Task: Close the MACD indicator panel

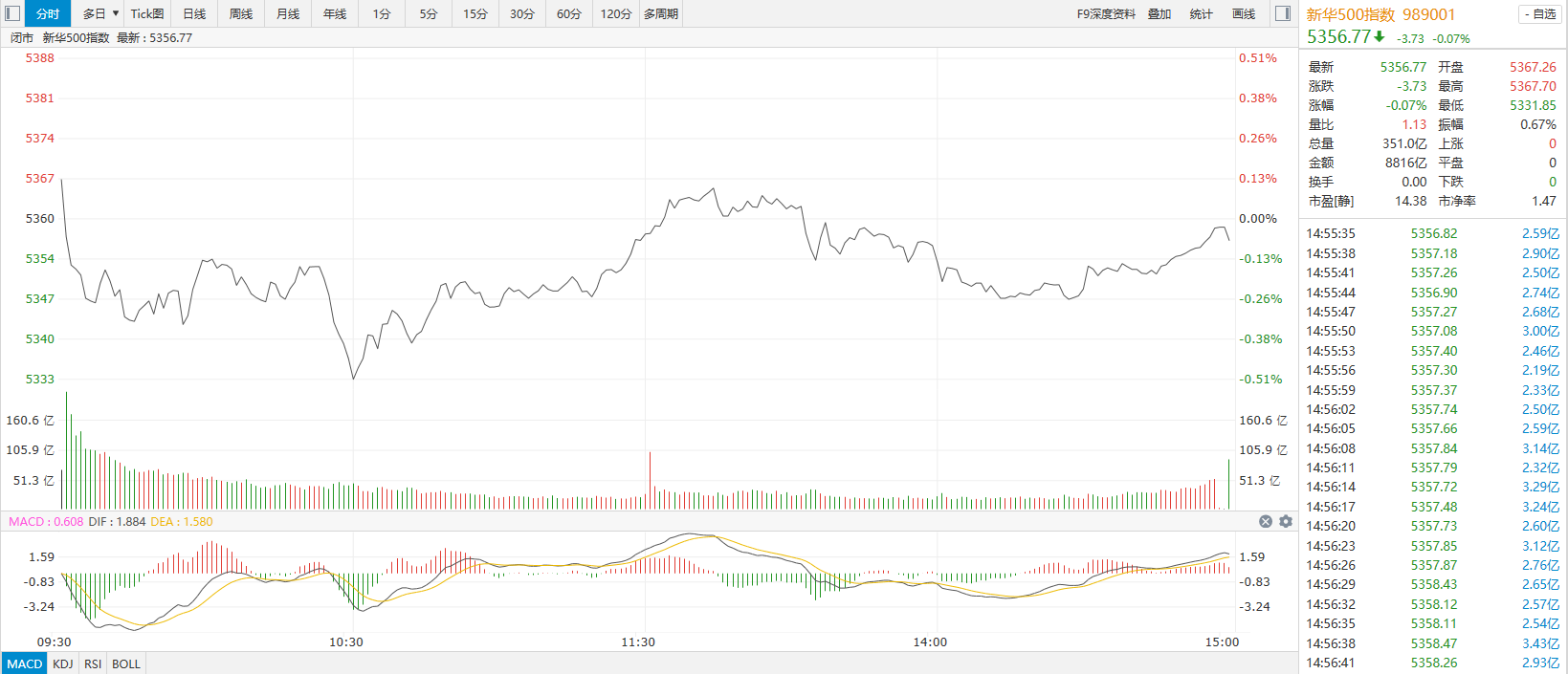Action: 1266,522
